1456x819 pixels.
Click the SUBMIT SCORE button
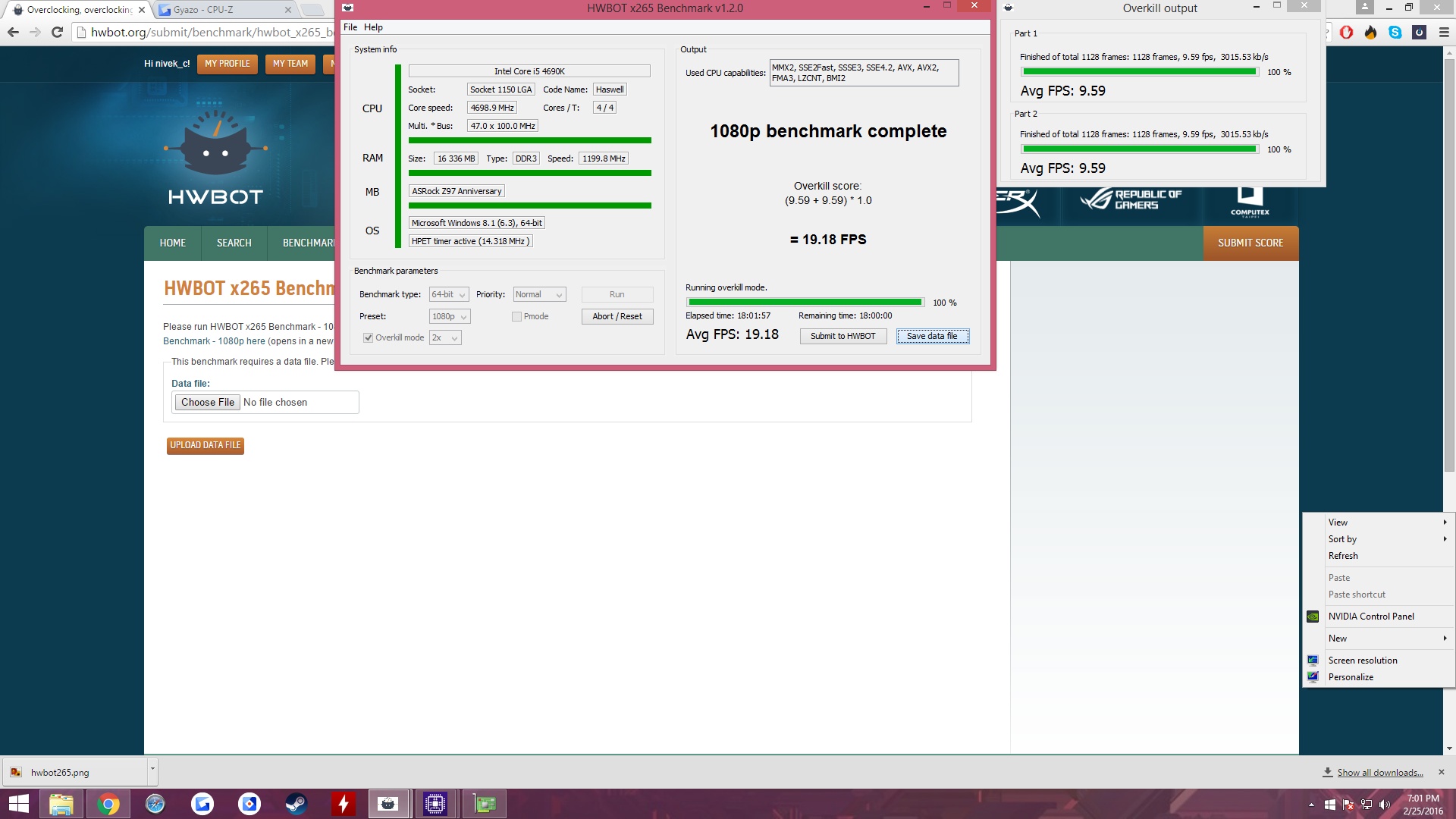1250,243
